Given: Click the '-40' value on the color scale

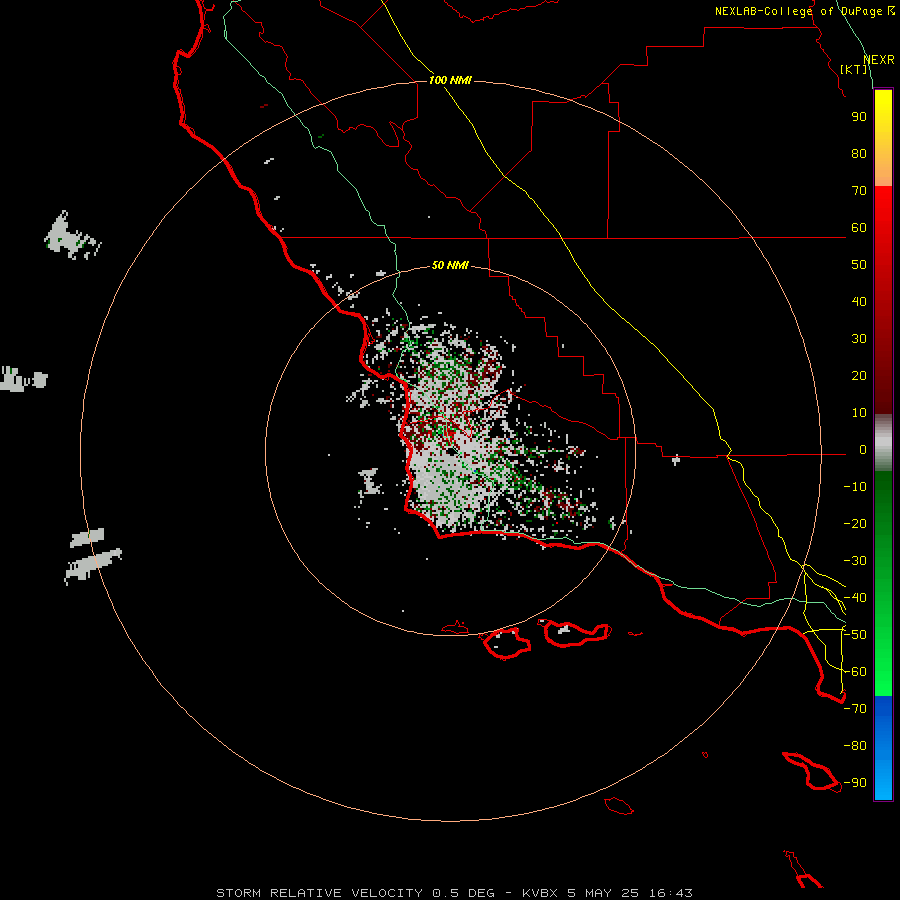Looking at the screenshot, I should (855, 598).
